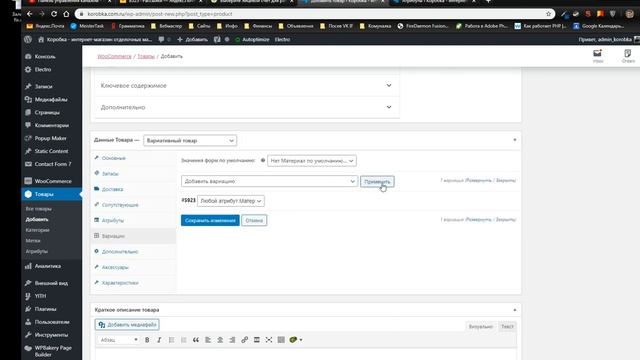The image size is (640, 360).
Task: Click the blue Сохранить изменения button
Action: coord(210,220)
